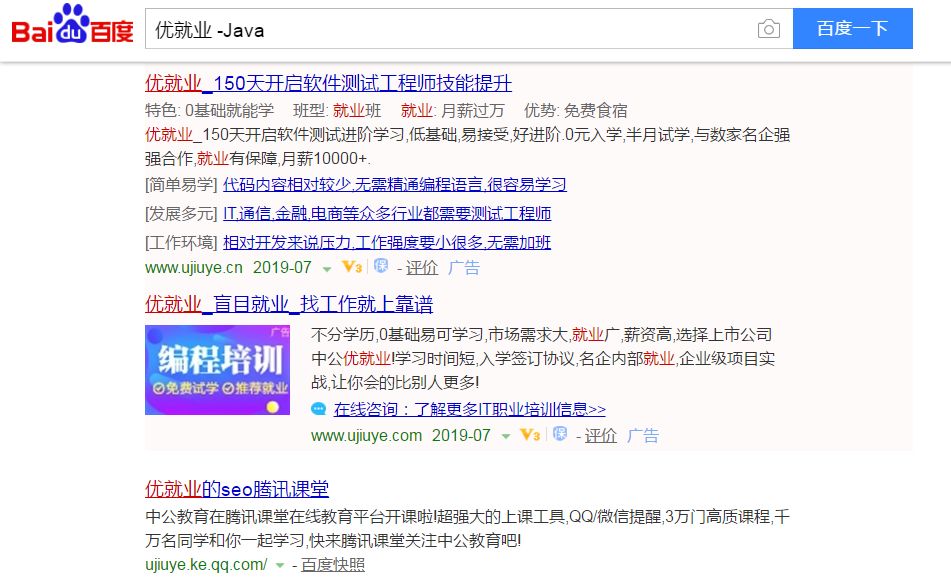
Task: Open camera image search in search box
Action: [768, 29]
